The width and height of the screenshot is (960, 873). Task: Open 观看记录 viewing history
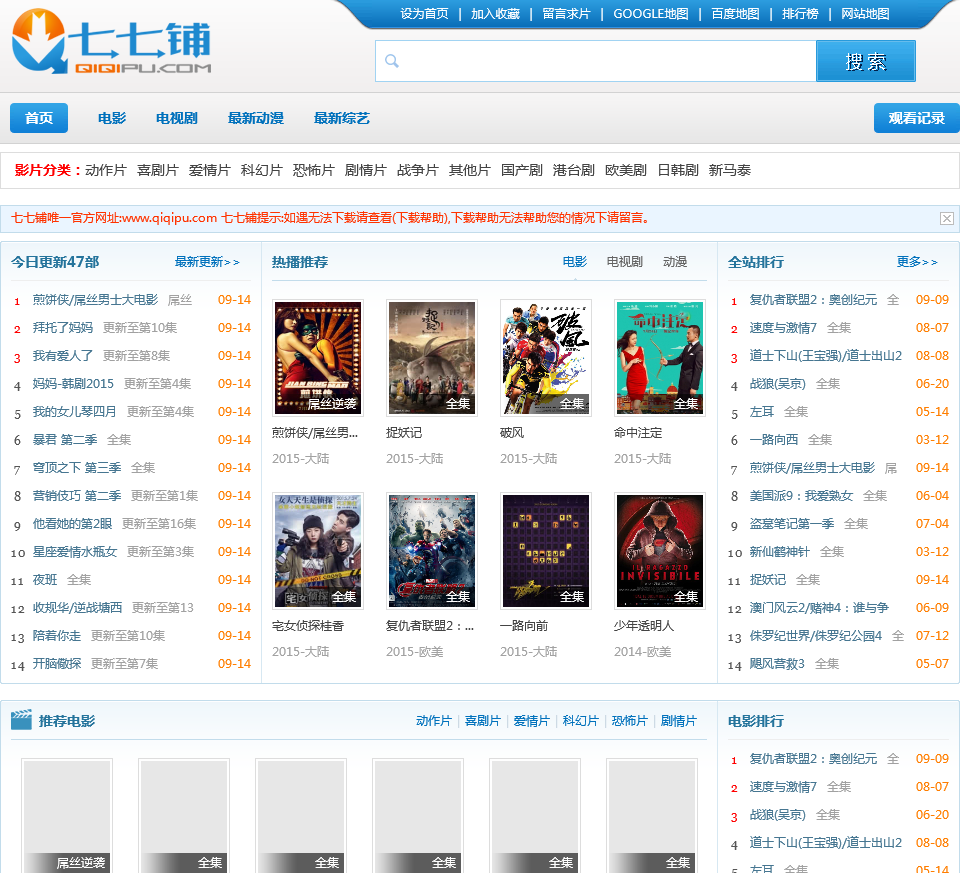917,118
